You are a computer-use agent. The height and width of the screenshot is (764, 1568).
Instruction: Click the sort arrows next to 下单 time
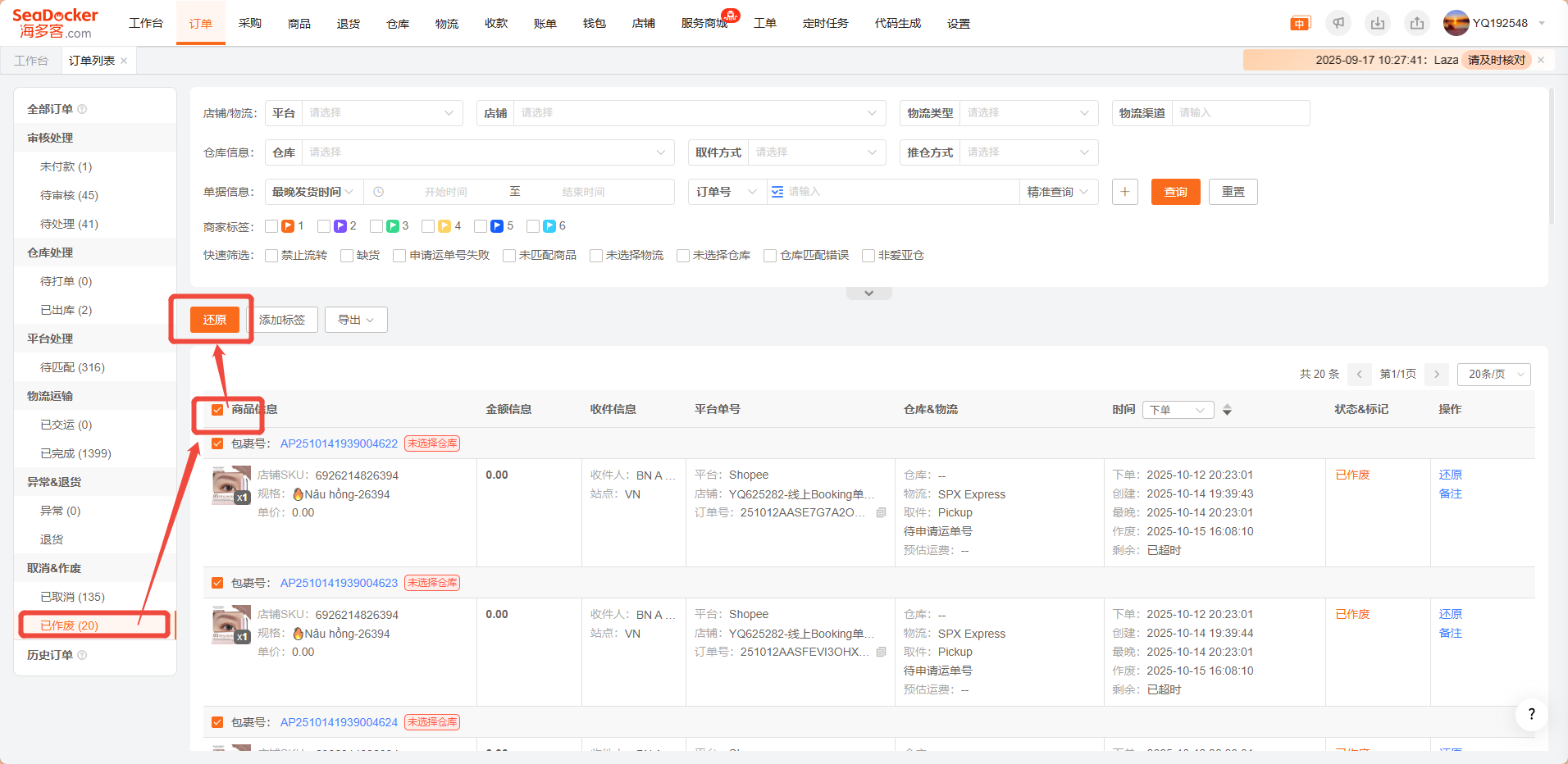coord(1227,410)
